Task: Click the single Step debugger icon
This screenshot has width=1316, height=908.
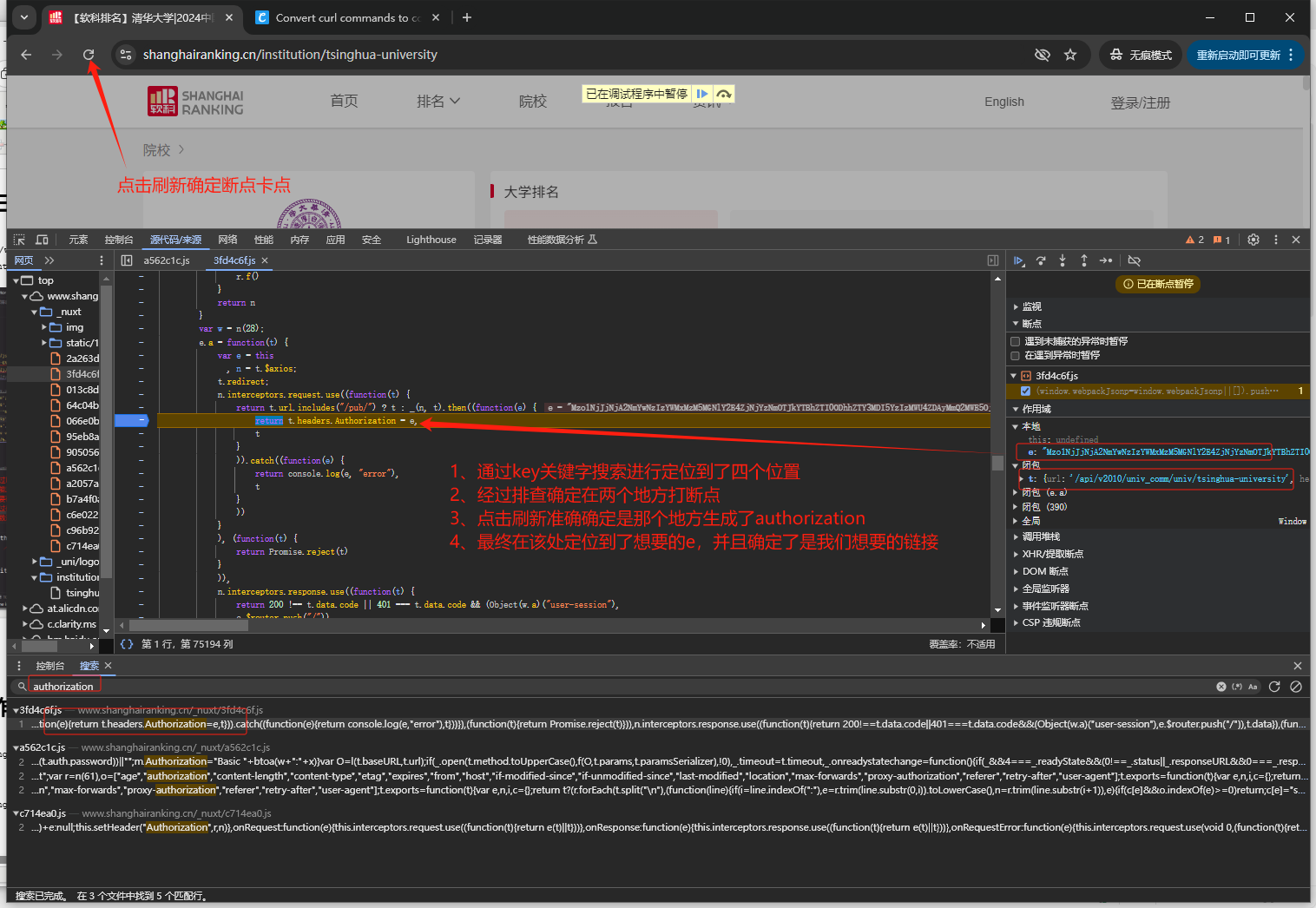Action: [1106, 260]
